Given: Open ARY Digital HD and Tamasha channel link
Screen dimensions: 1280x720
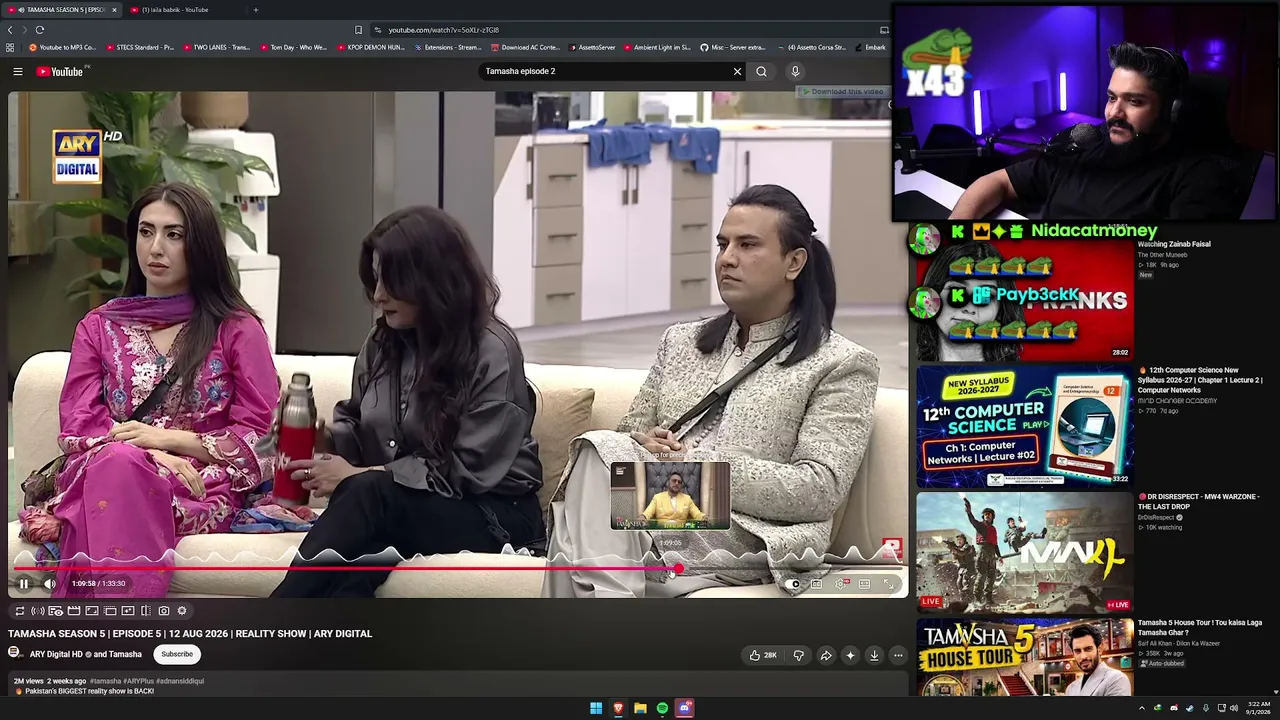Looking at the screenshot, I should coord(86,654).
